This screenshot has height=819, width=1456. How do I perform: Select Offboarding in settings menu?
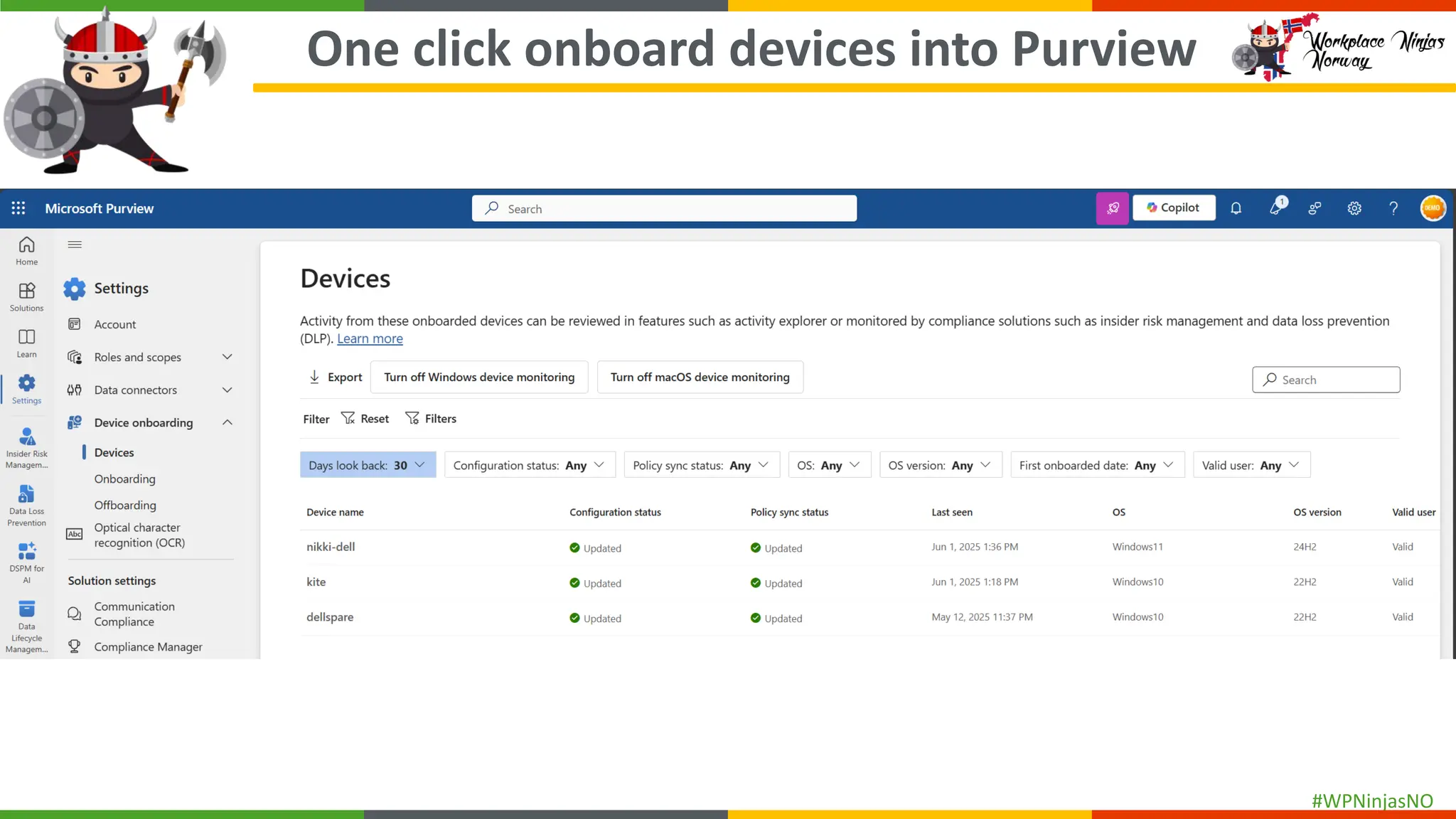coord(125,505)
